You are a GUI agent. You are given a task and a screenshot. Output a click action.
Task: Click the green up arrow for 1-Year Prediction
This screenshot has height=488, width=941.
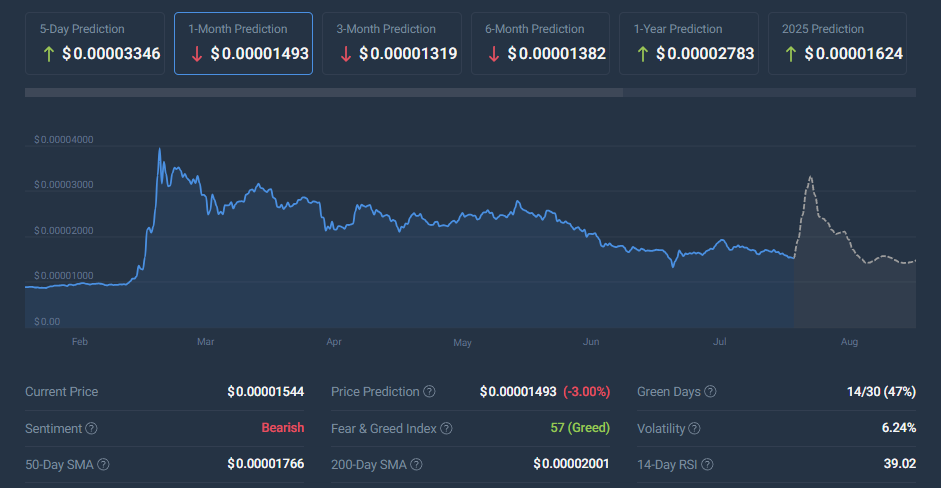tap(643, 54)
